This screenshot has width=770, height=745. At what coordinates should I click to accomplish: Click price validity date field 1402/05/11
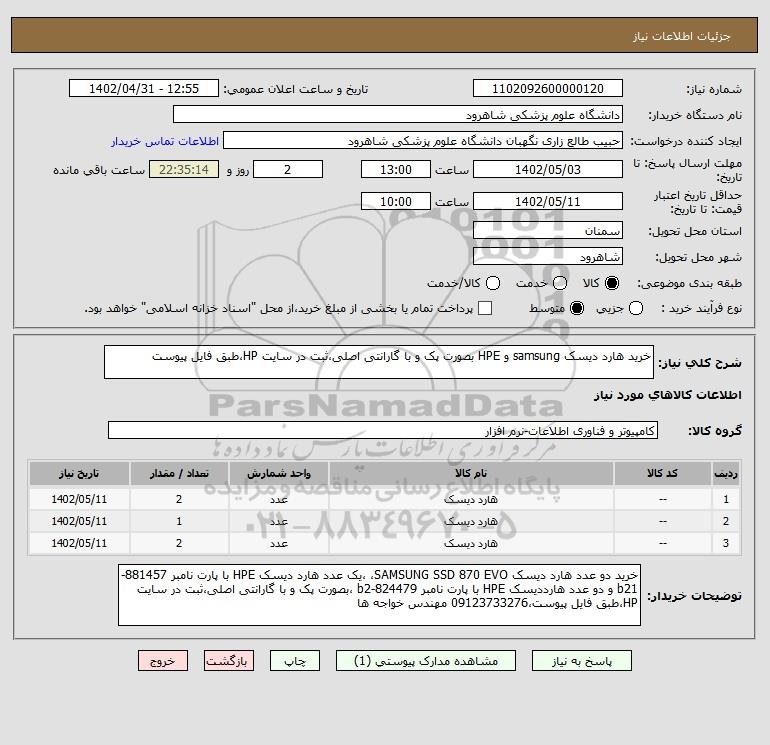tap(548, 201)
